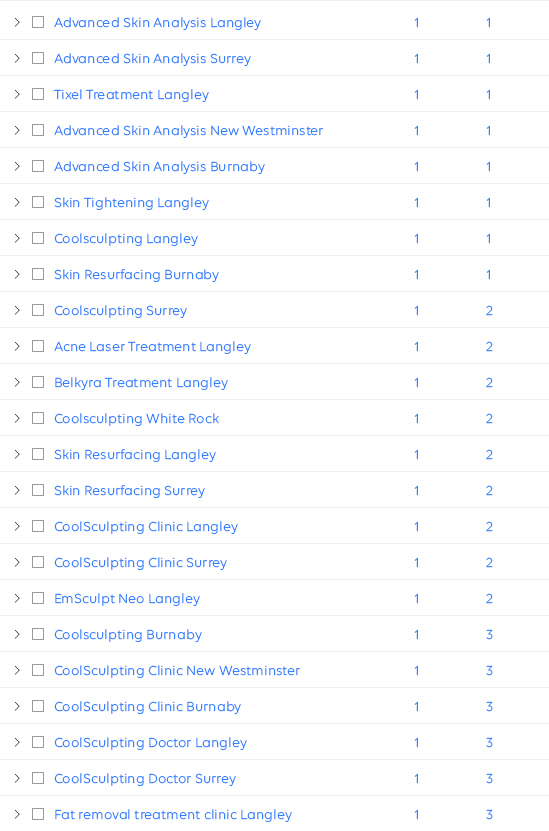The image size is (549, 831).
Task: Click second-column rank 3 for Coolsculpting Burnaby
Action: 489,634
